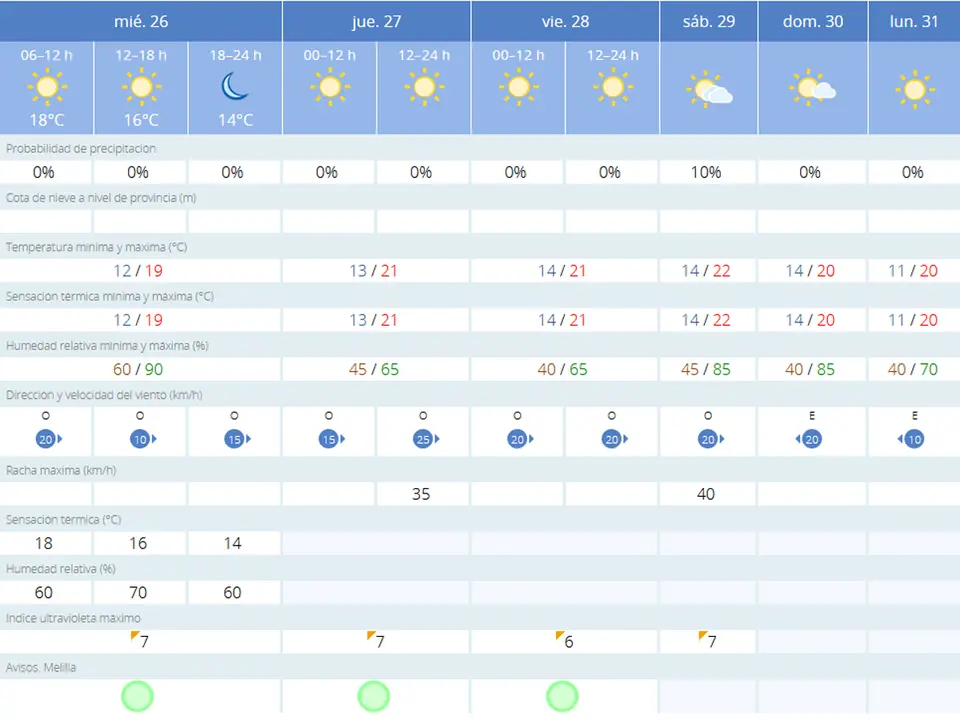
Task: Click the sun icon for mié. 26 06–12 h
Action: pyautogui.click(x=47, y=87)
